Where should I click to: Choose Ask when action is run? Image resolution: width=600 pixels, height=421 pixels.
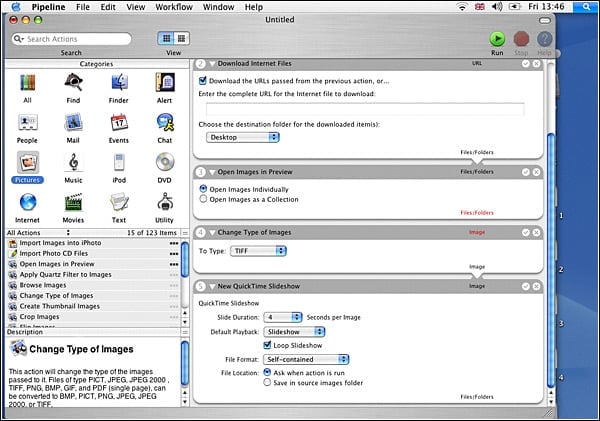(267, 372)
